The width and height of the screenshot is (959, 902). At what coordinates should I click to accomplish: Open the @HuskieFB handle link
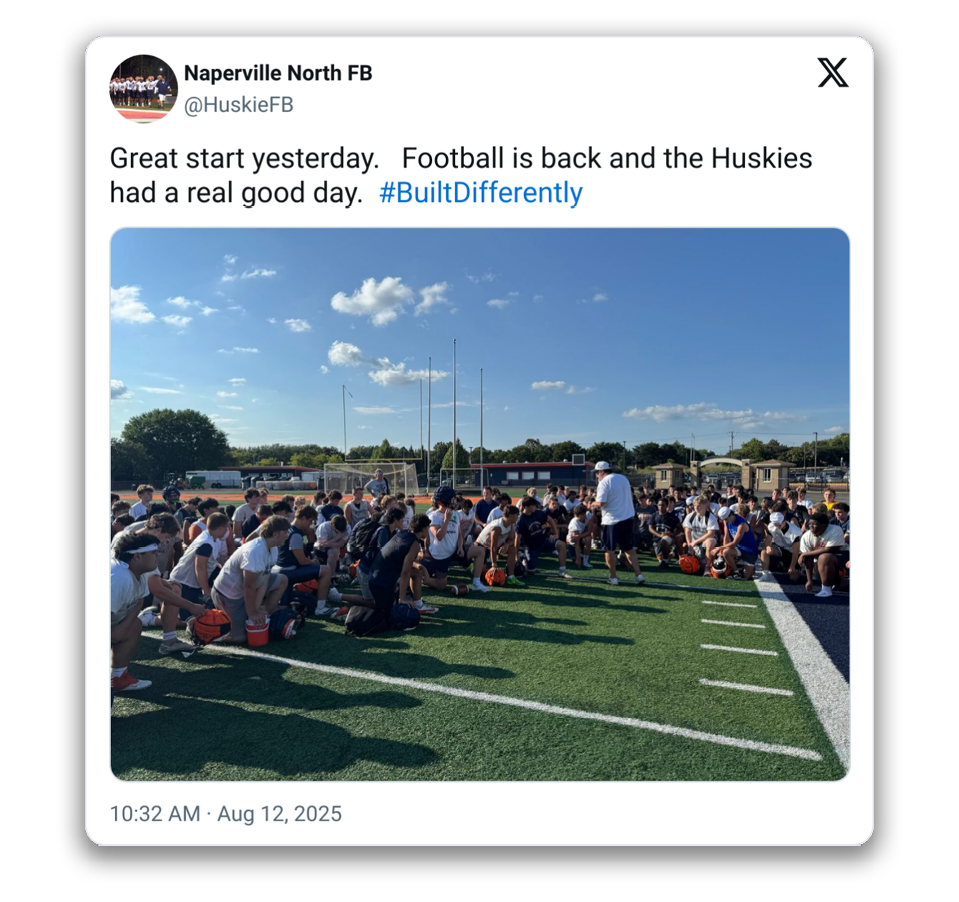pos(239,105)
